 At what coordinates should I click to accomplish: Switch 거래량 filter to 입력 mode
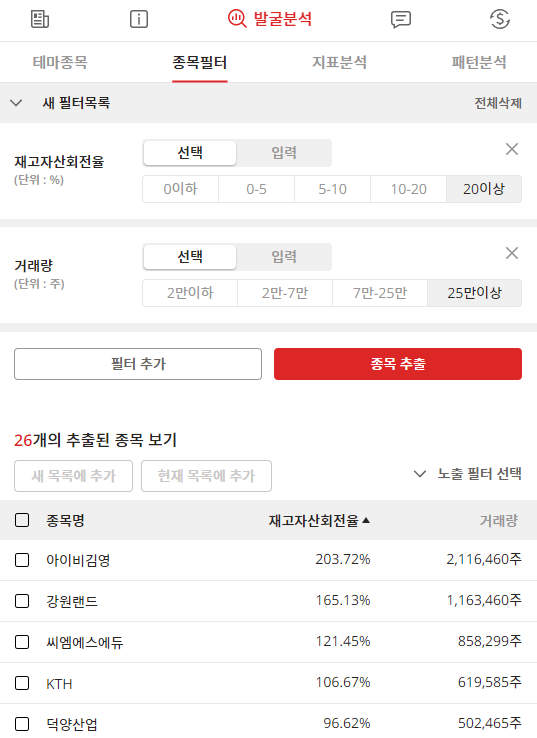[x=284, y=257]
